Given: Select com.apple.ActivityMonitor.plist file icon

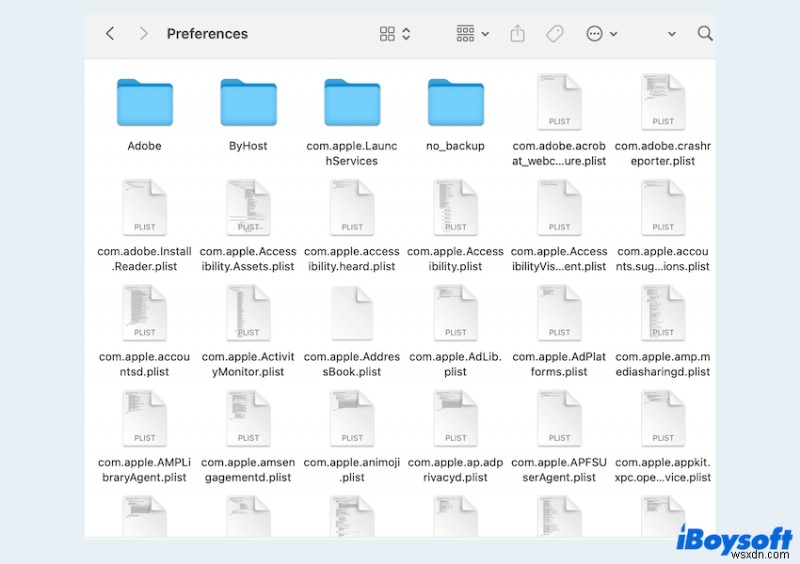Looking at the screenshot, I should (x=248, y=313).
